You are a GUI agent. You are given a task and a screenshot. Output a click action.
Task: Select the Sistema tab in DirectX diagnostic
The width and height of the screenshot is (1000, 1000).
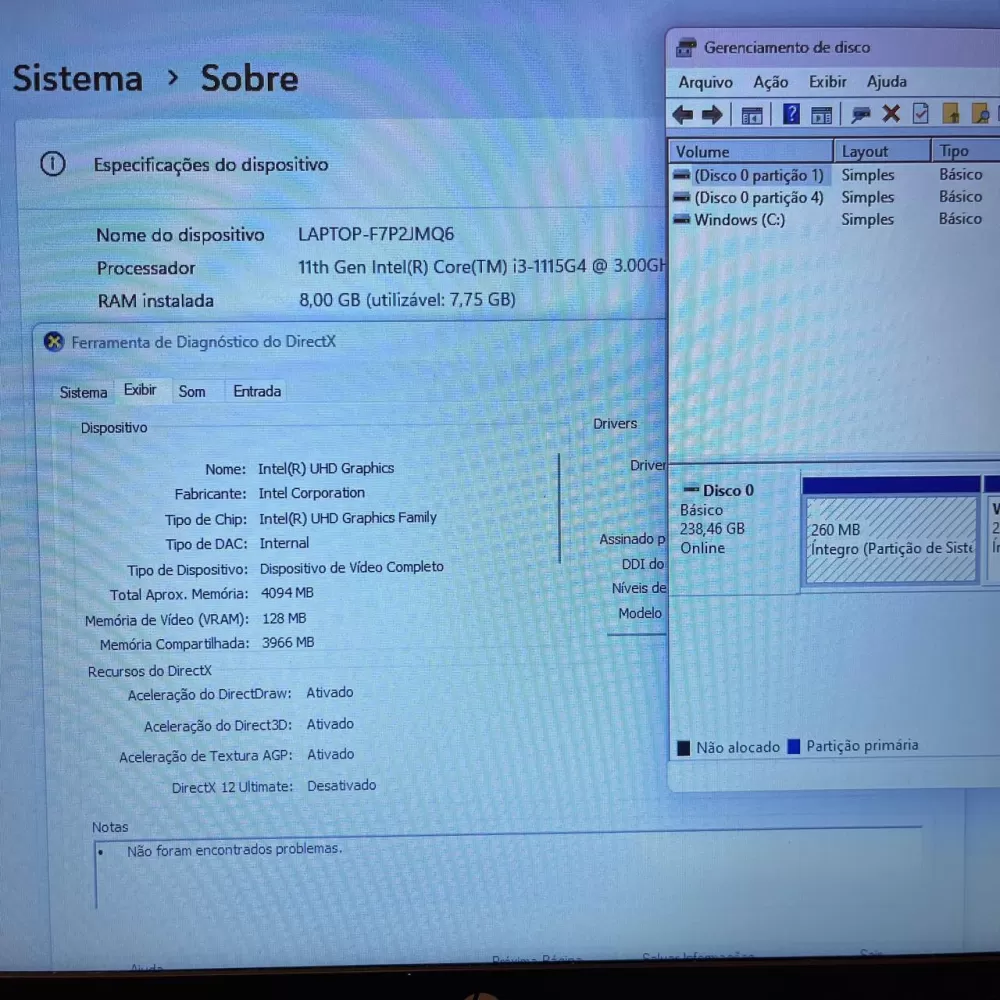point(83,392)
